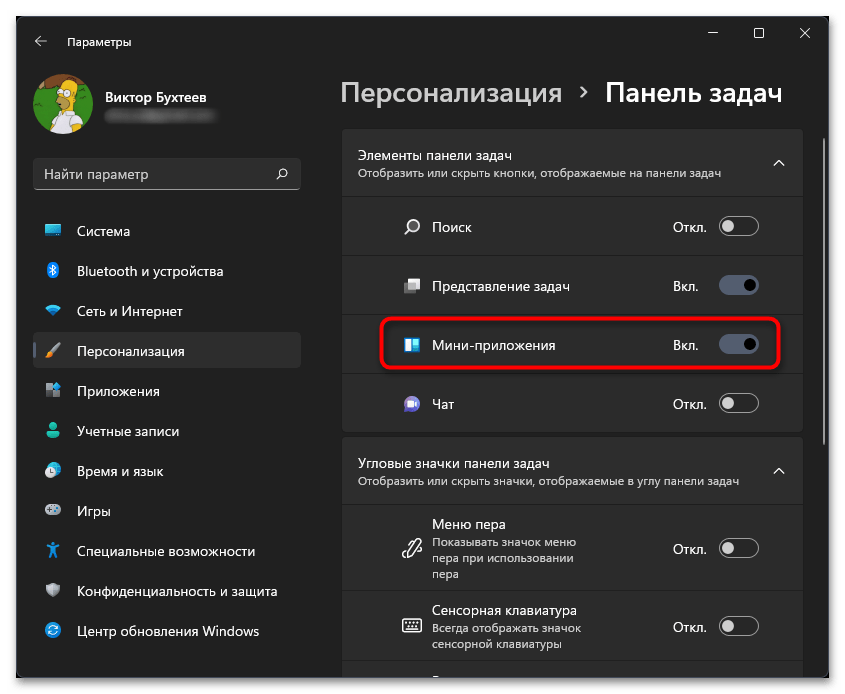The image size is (845, 694).
Task: Click the Игры gamepad icon
Action: (x=54, y=511)
